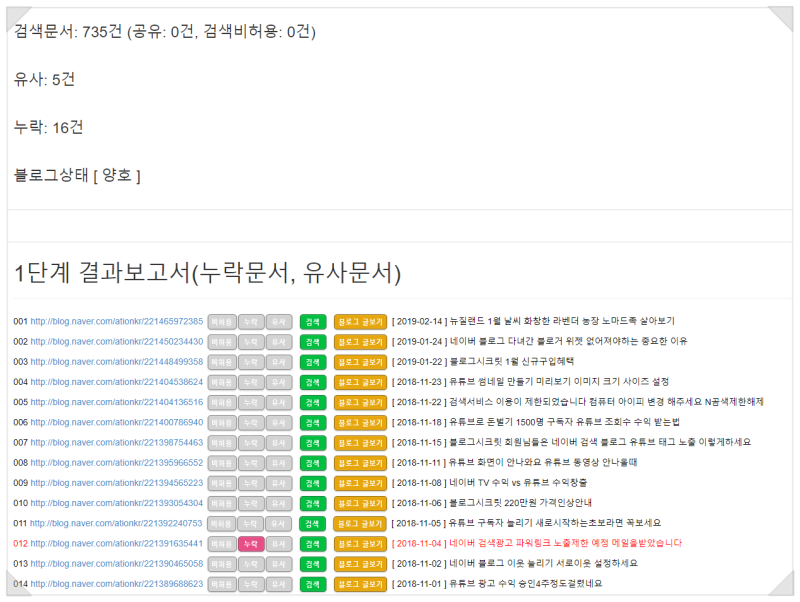The image size is (800, 602).
Task: Click the green 검색 button in row 005
Action: [313, 403]
